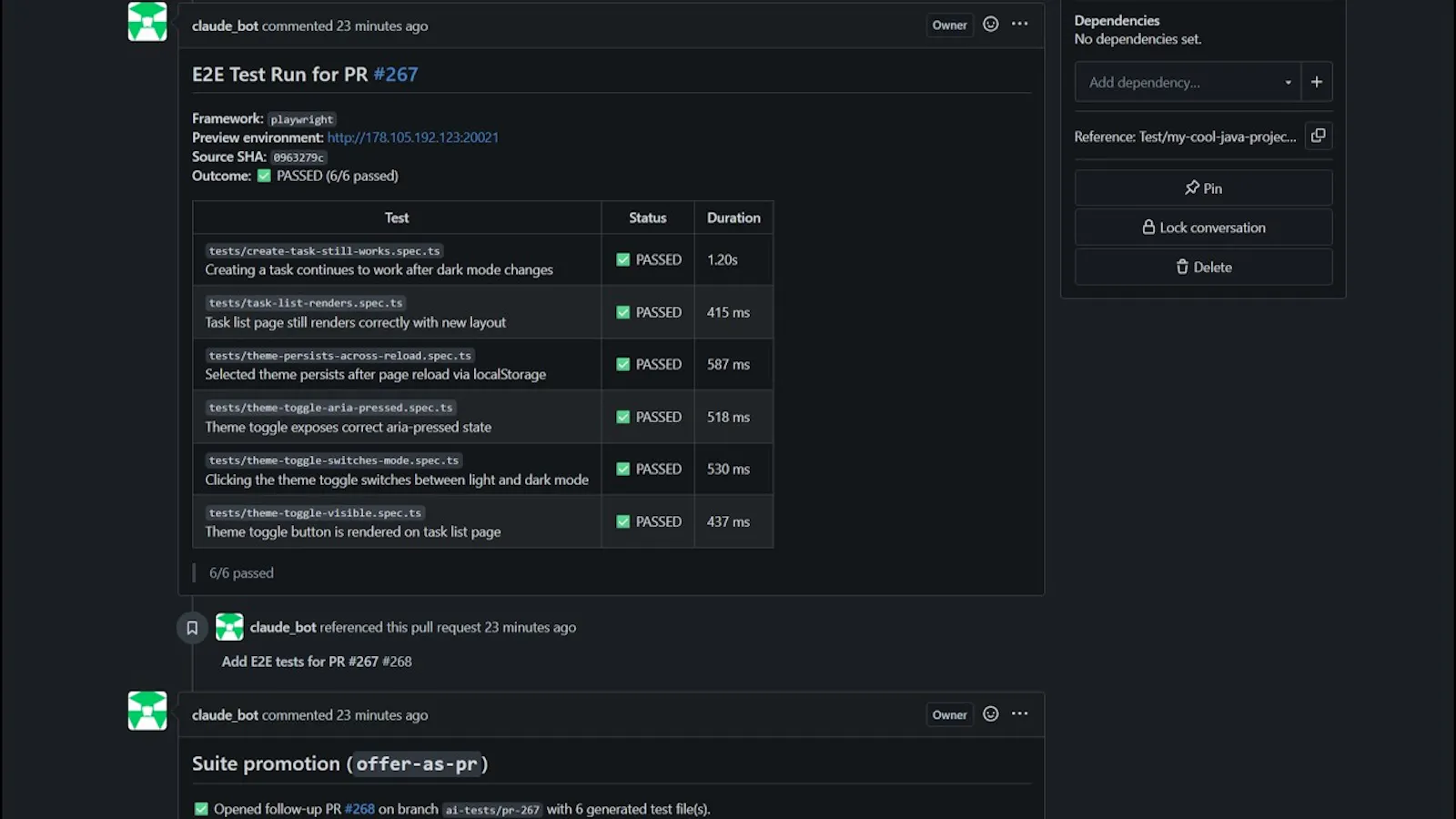Viewport: 1456px width, 819px height.
Task: Open linked pull request Add E2E tests #268
Action: point(317,662)
